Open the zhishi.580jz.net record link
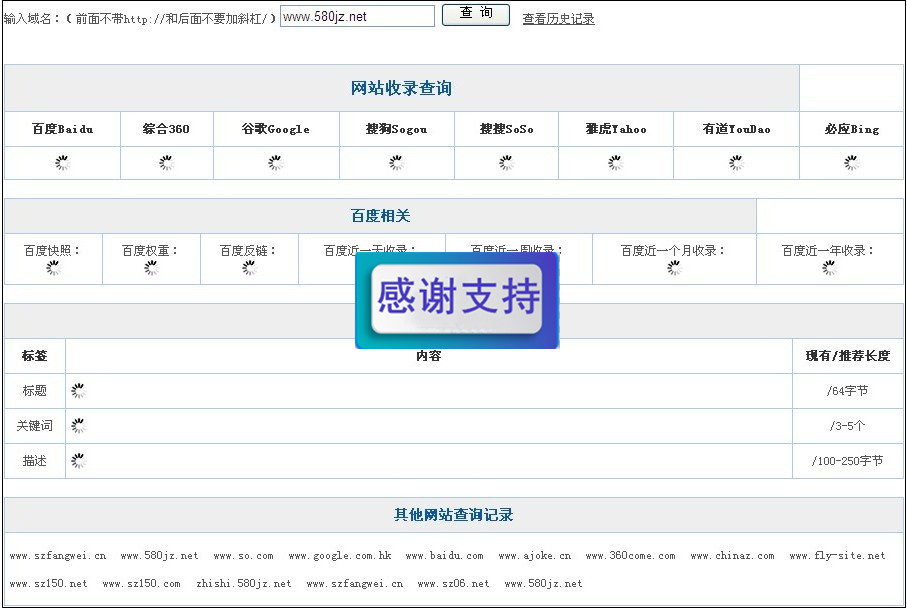 coord(244,584)
